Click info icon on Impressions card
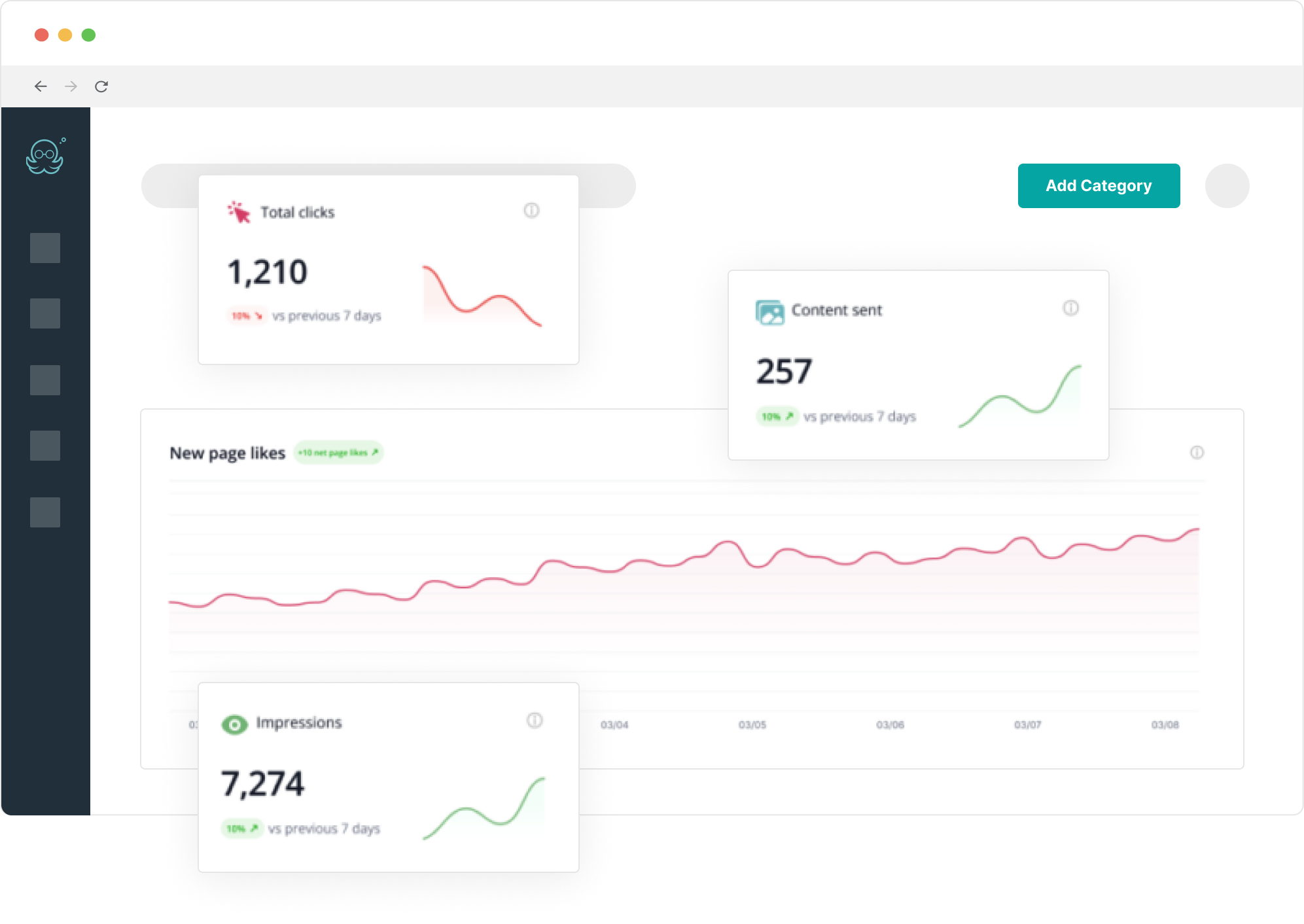 click(535, 720)
